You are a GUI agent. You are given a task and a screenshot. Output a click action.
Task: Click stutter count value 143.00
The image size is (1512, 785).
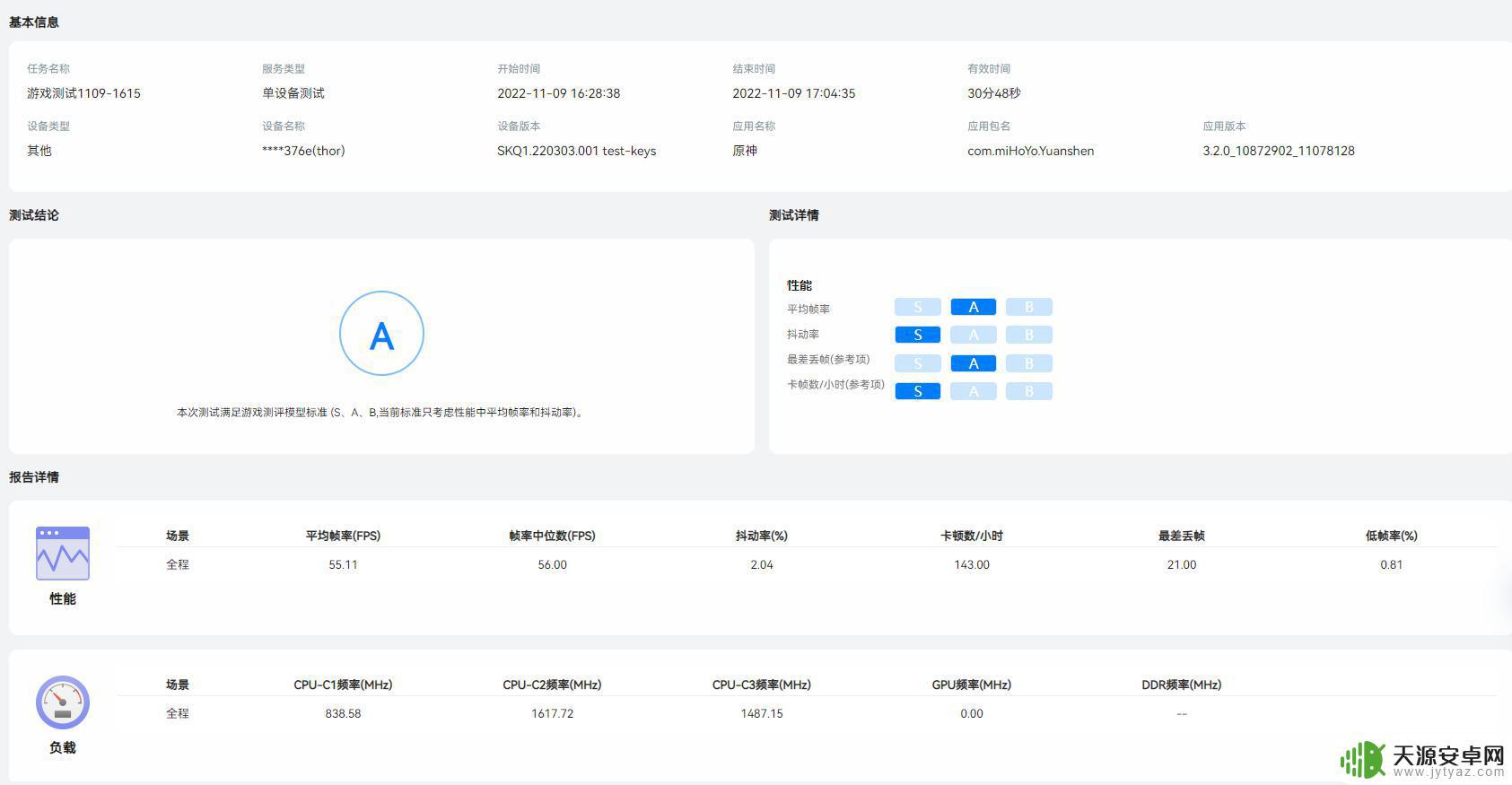click(972, 564)
